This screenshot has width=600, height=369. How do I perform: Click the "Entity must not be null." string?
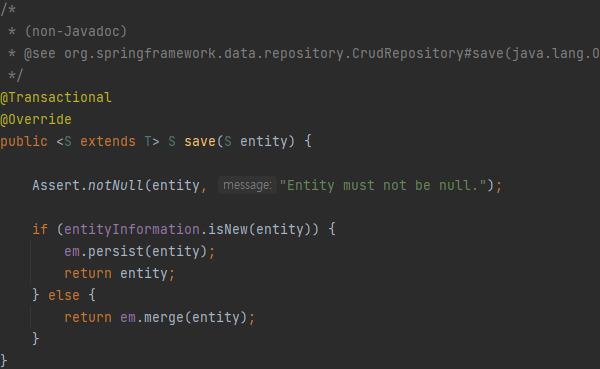point(383,186)
